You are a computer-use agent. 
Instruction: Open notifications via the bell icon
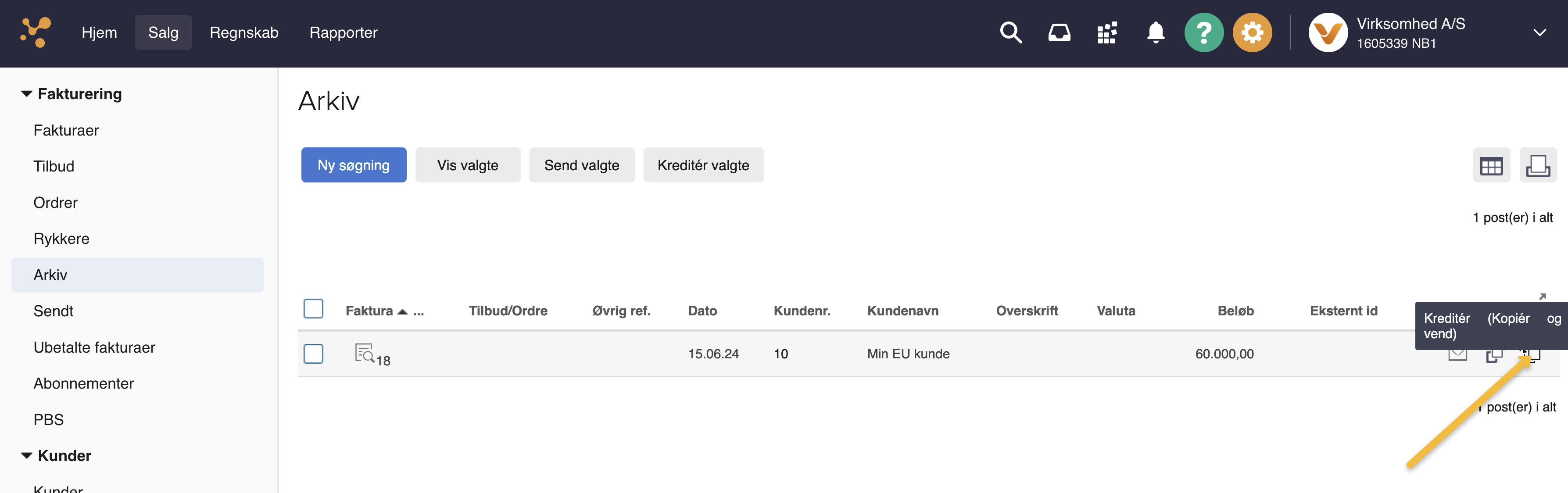click(1155, 32)
